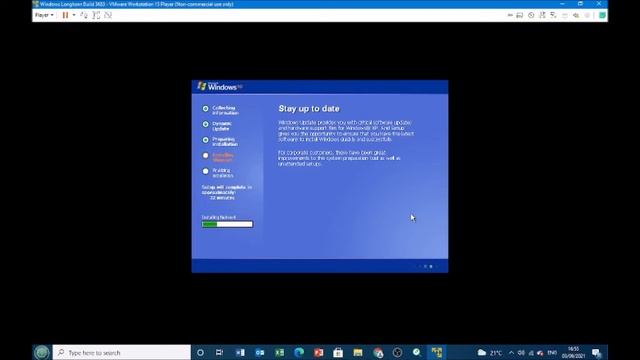Viewport: 640px width, 360px height.
Task: Click the Installing Windows step radio indicator
Action: (205, 156)
